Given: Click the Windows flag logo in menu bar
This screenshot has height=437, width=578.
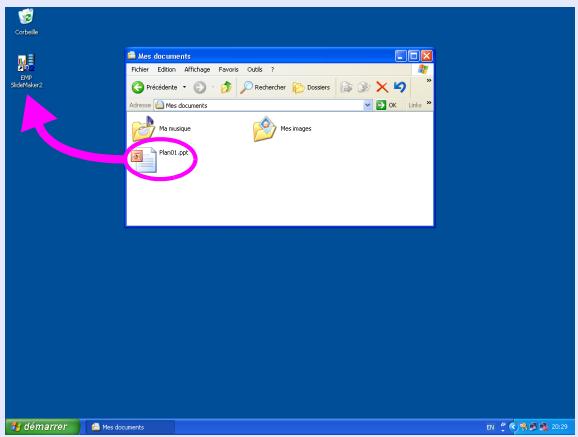Looking at the screenshot, I should tap(422, 69).
